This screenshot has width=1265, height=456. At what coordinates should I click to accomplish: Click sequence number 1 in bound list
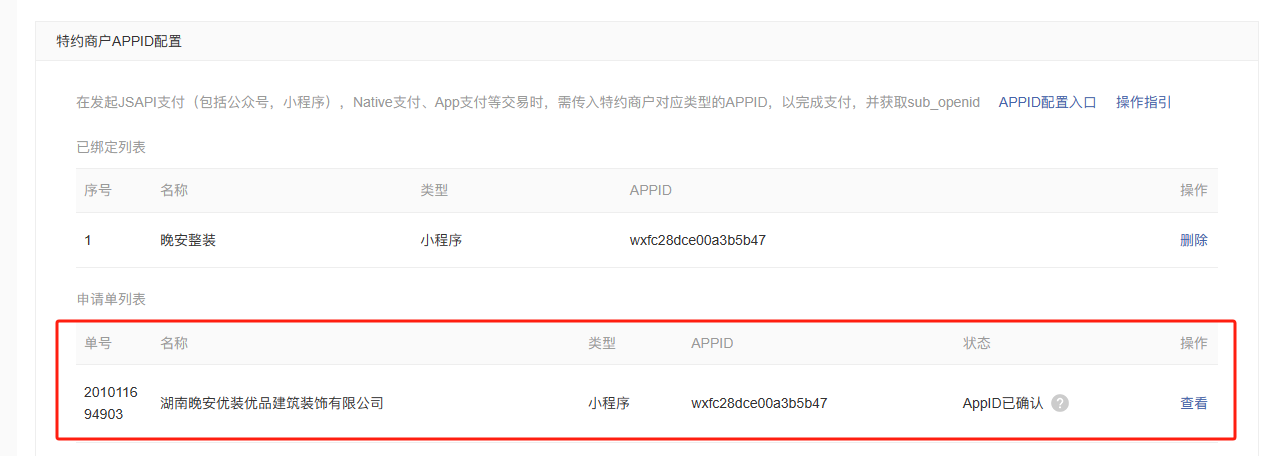click(x=88, y=240)
